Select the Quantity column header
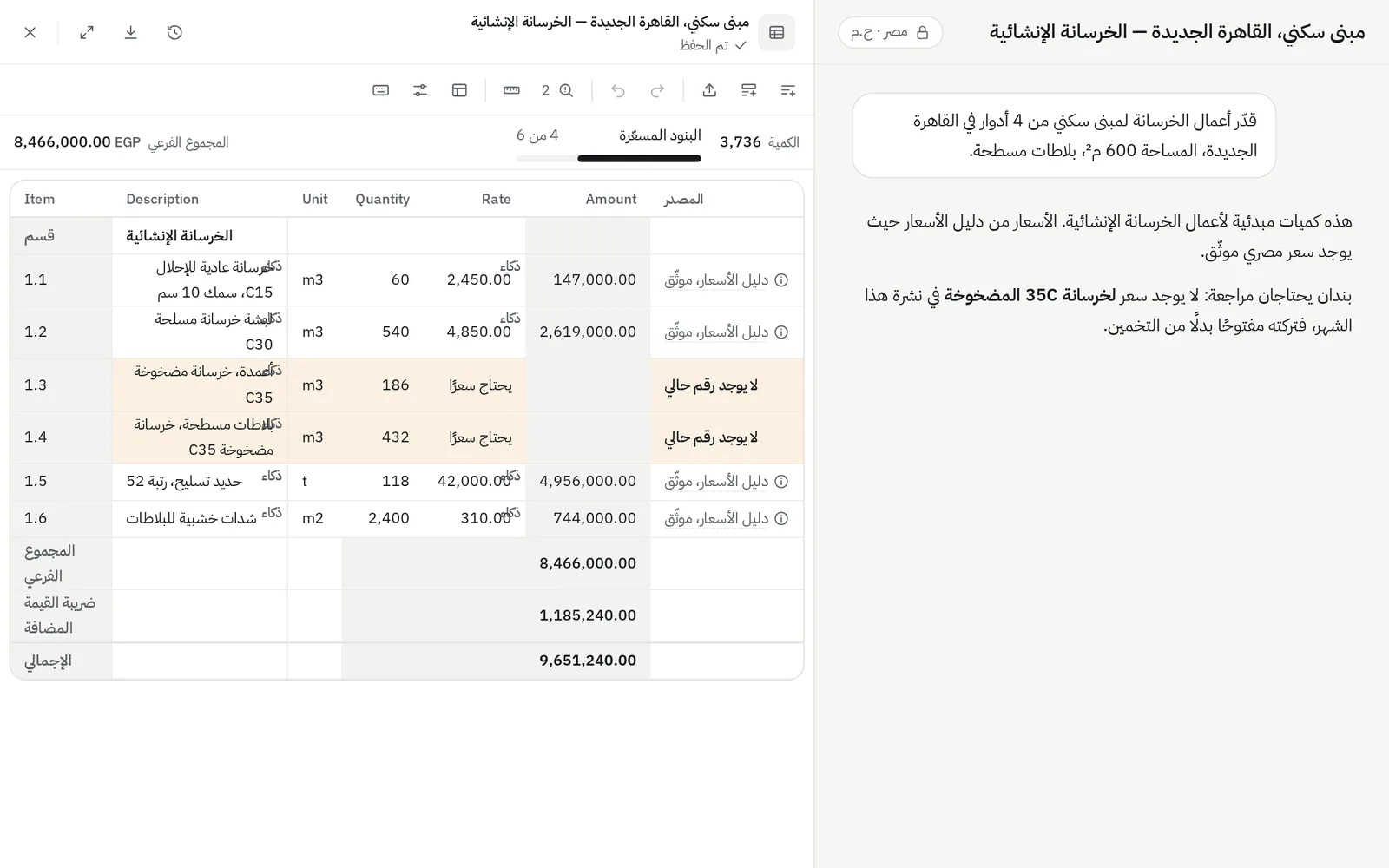This screenshot has width=1389, height=868. 382,199
